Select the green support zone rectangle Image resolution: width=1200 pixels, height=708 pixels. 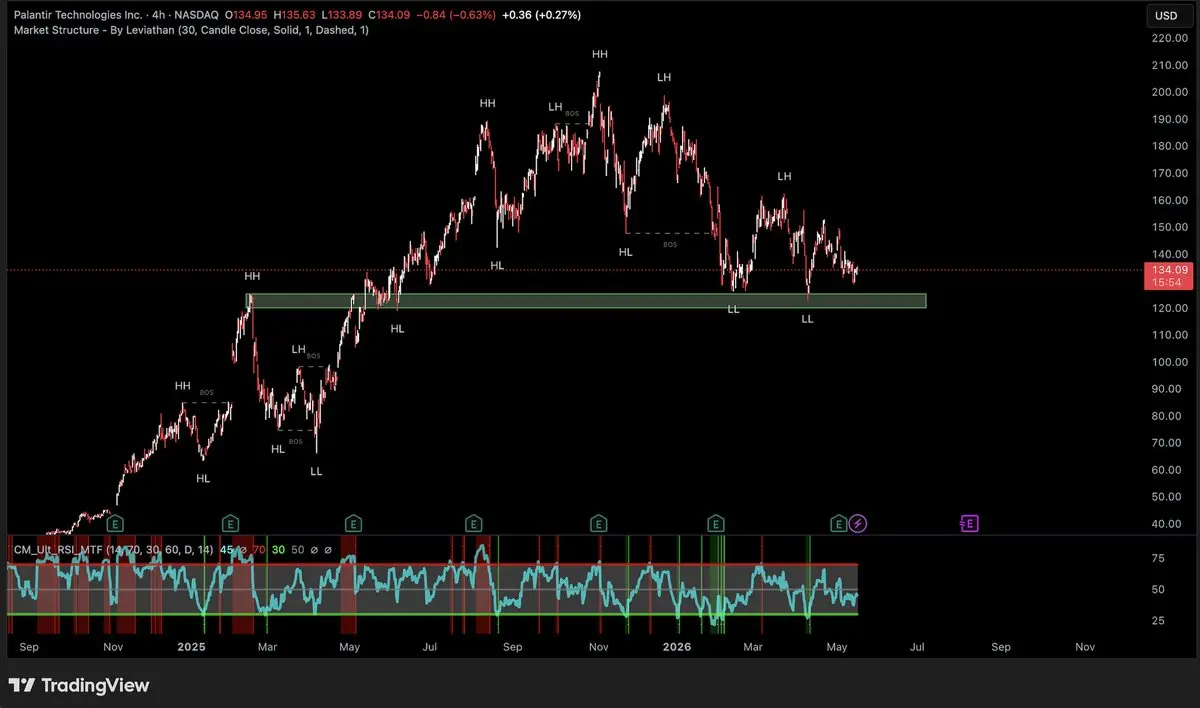[x=586, y=300]
